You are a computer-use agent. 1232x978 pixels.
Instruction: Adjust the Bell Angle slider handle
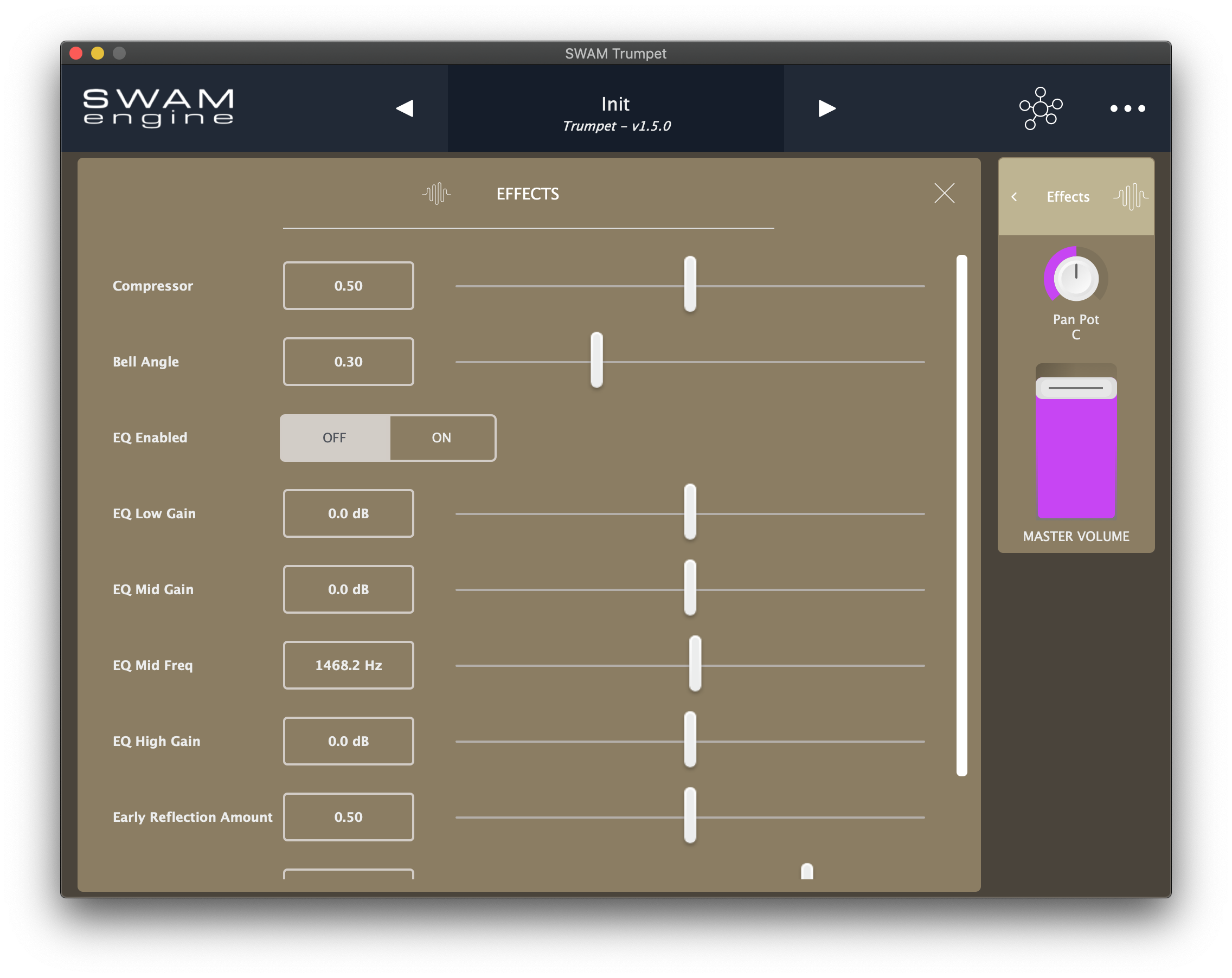(596, 361)
